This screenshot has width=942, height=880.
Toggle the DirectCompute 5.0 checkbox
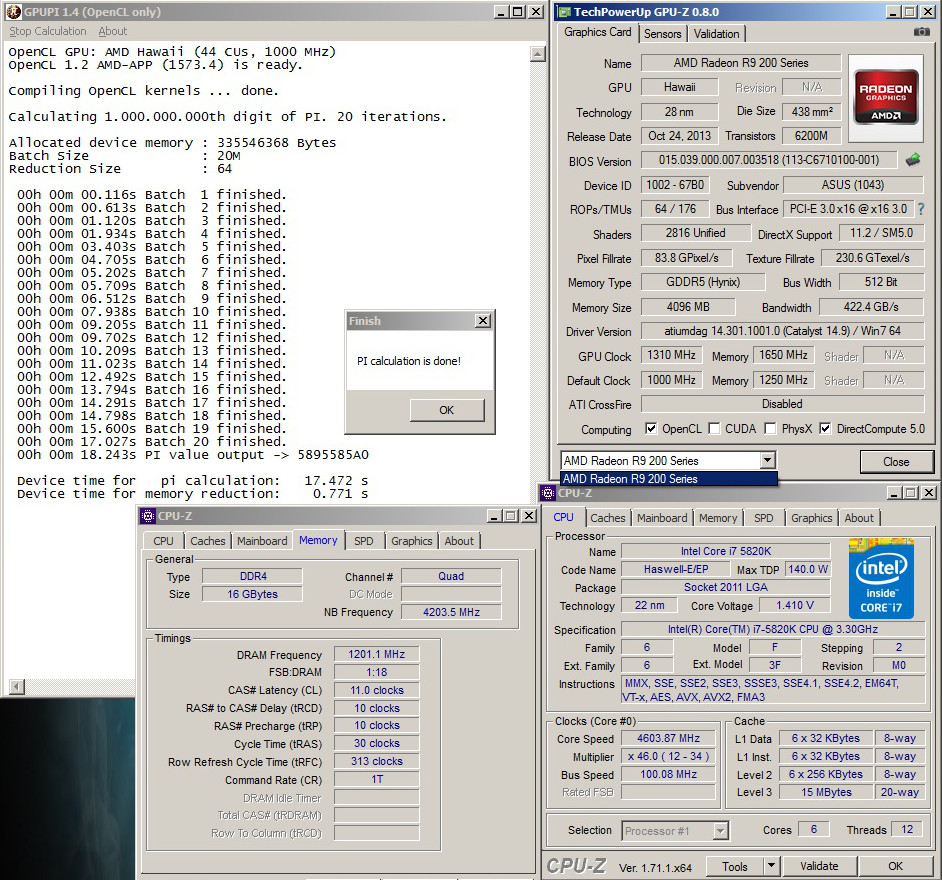pyautogui.click(x=825, y=428)
